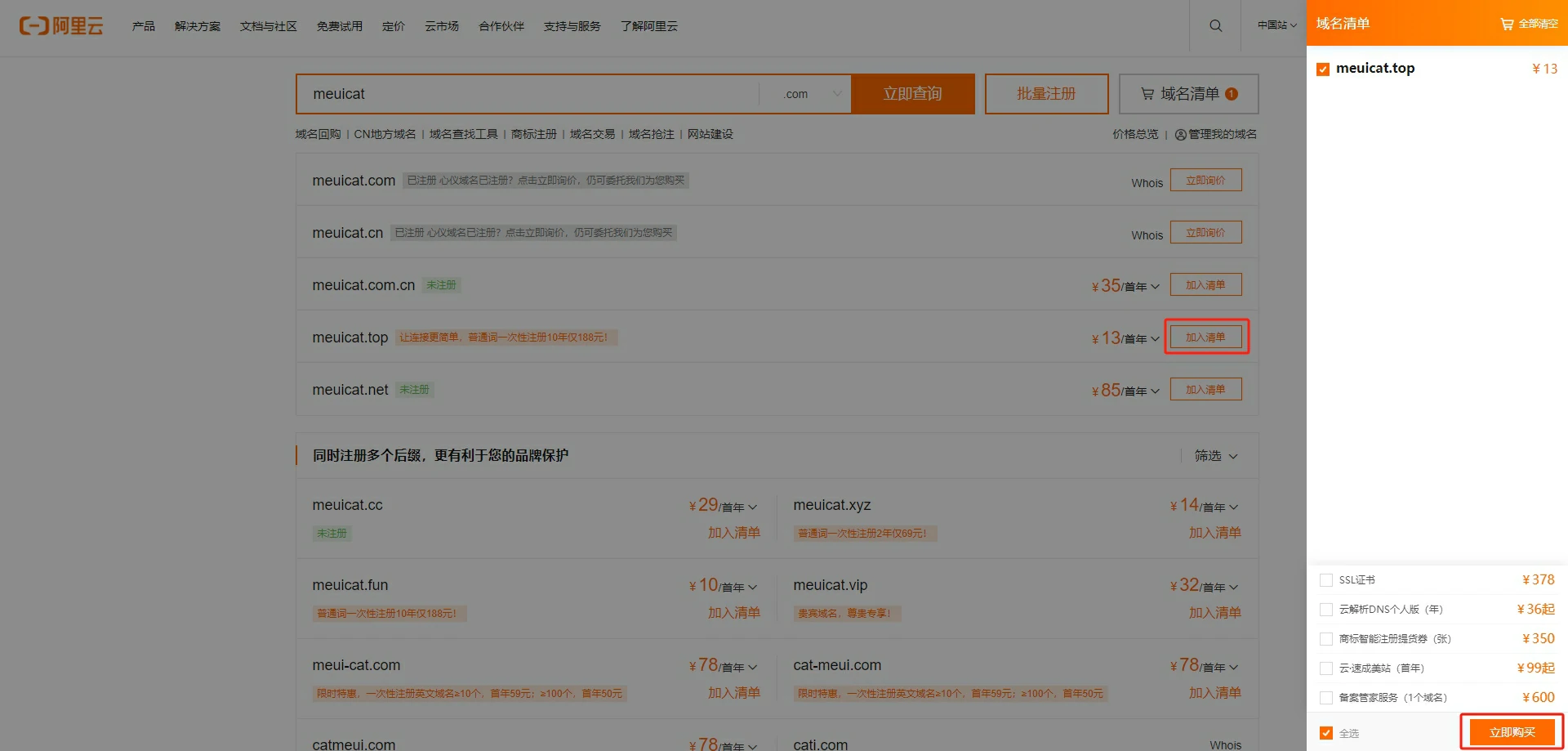Toggle the select-all checkbox at bottom
The width and height of the screenshot is (1568, 751).
pyautogui.click(x=1326, y=733)
